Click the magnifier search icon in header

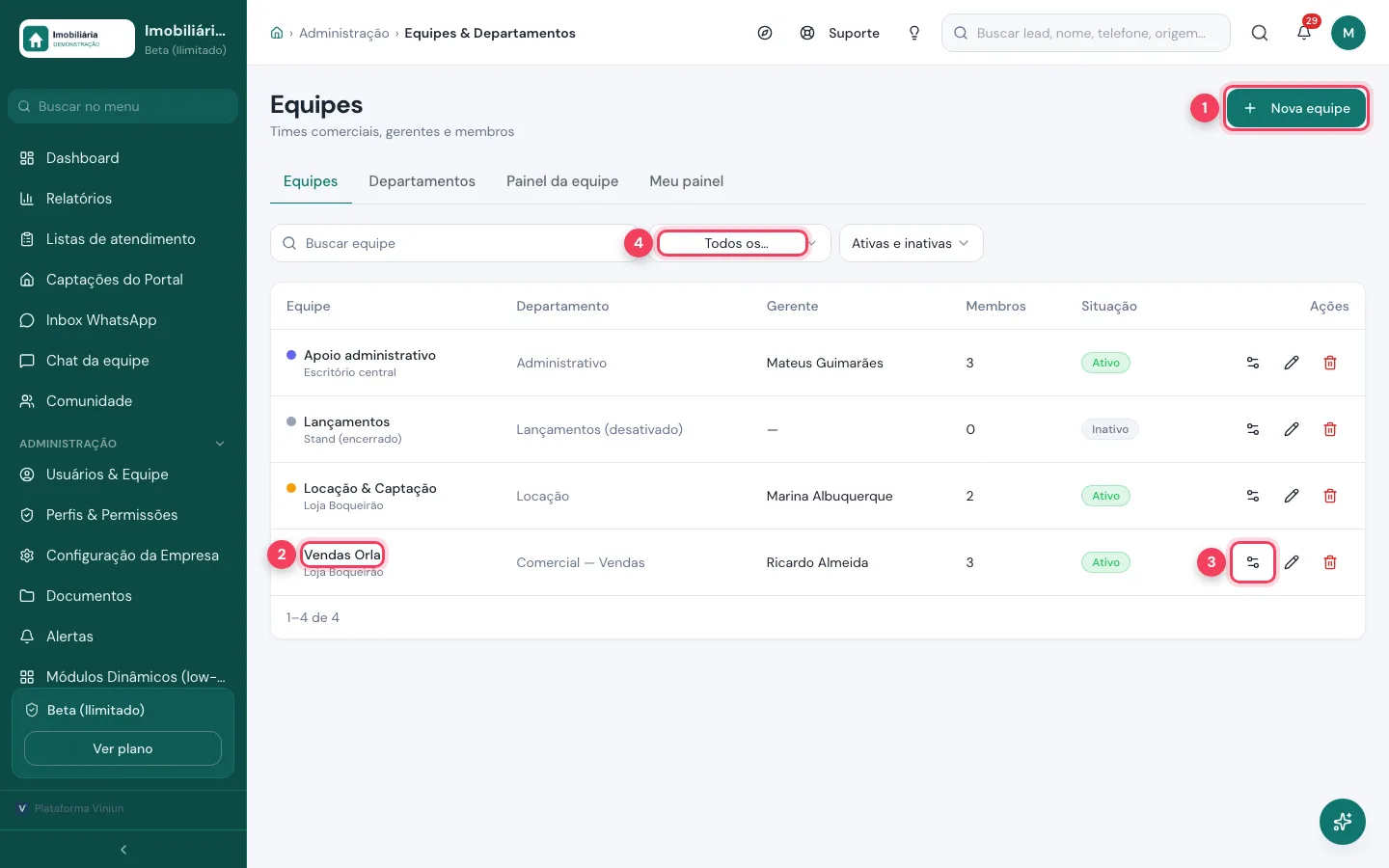(x=1260, y=33)
